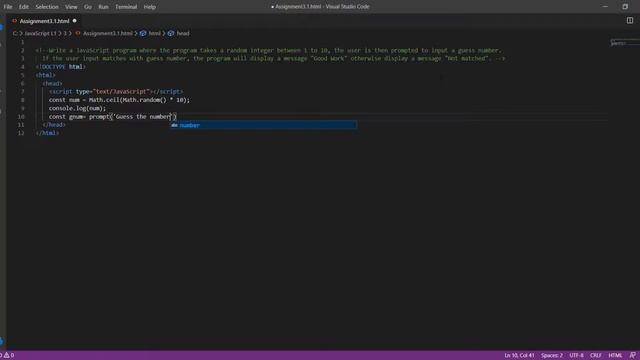The height and width of the screenshot is (360, 640).
Task: Restore down the Visual Studio Code window
Action: 625,7
